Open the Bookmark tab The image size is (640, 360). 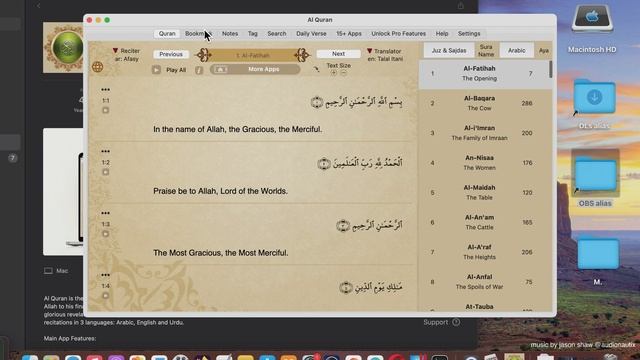(198, 33)
